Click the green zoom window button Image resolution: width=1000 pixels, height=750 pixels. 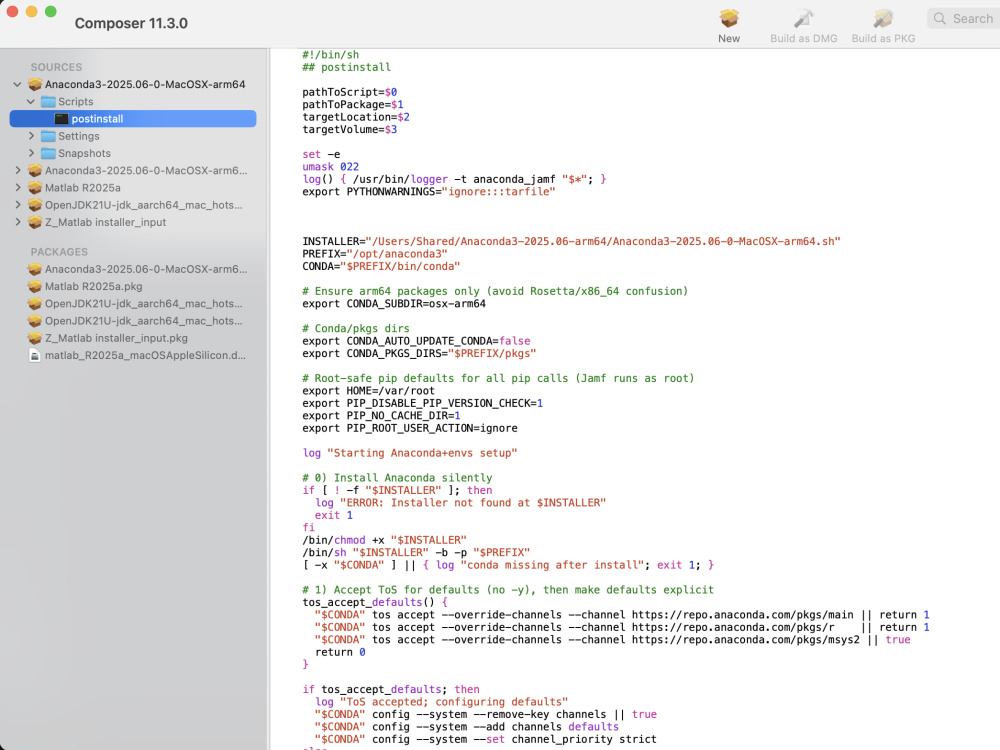[x=50, y=11]
